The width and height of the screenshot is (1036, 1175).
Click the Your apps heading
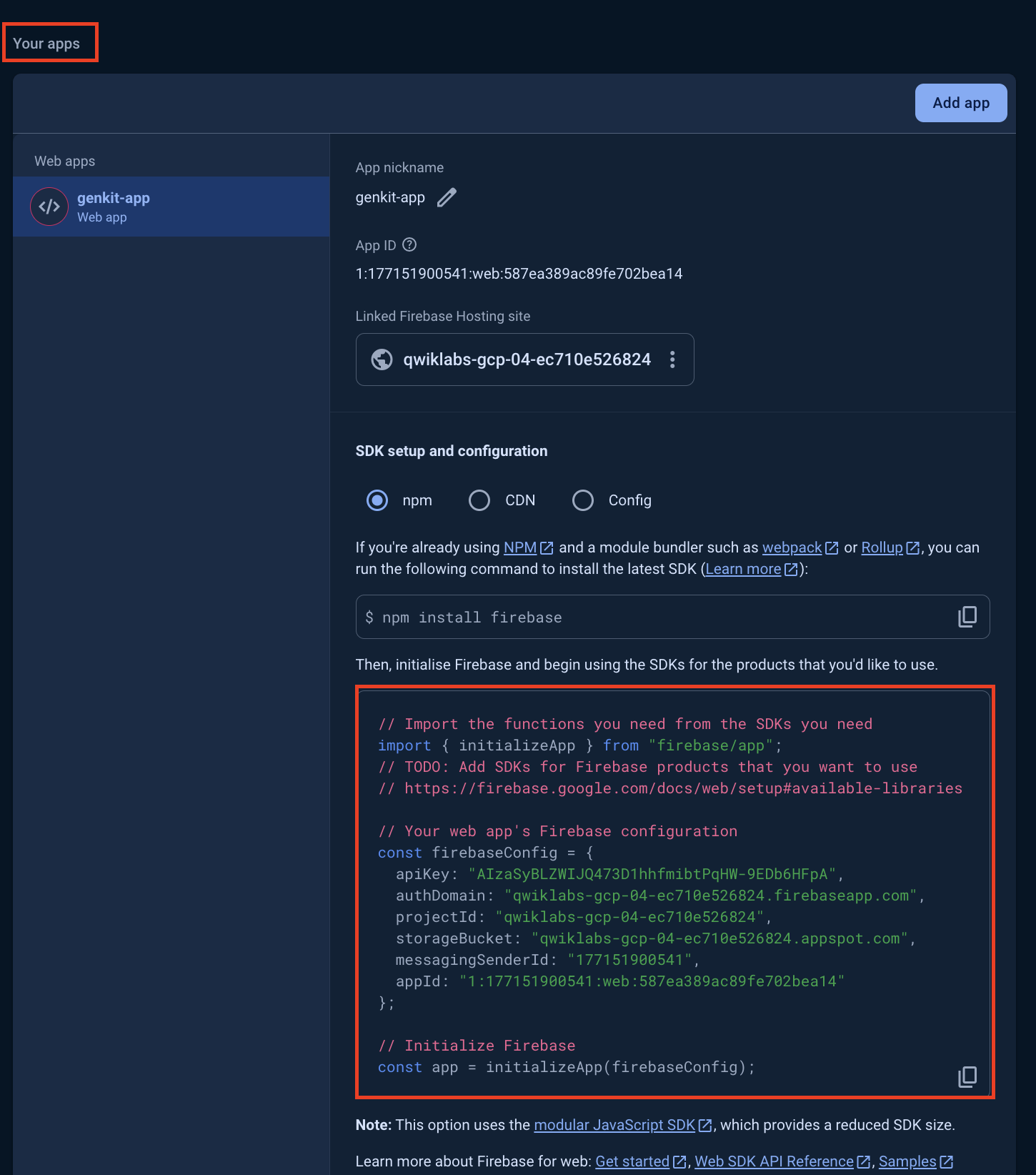(46, 44)
